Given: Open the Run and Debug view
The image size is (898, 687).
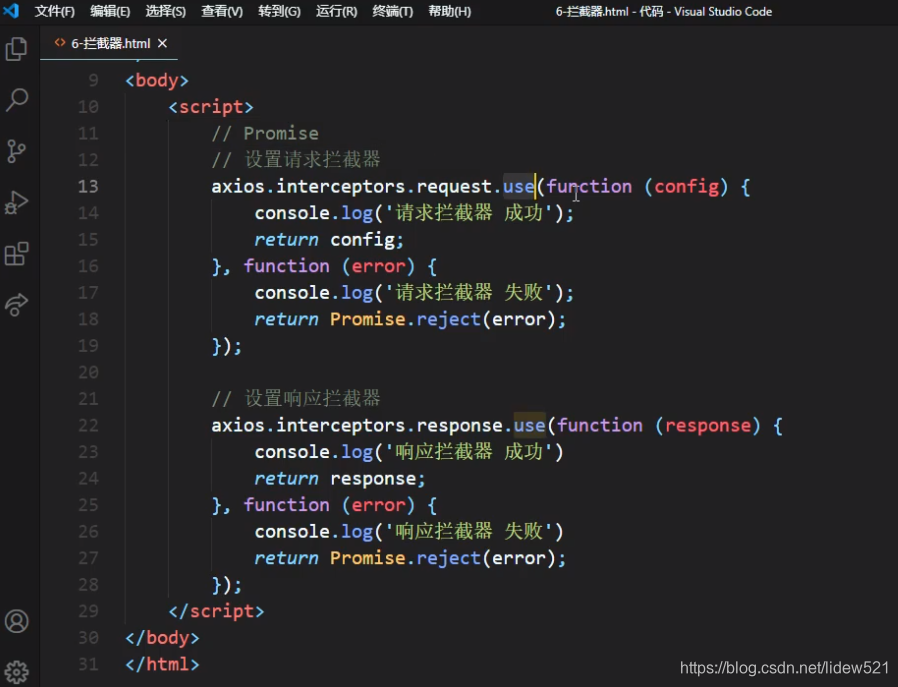Looking at the screenshot, I should [16, 202].
